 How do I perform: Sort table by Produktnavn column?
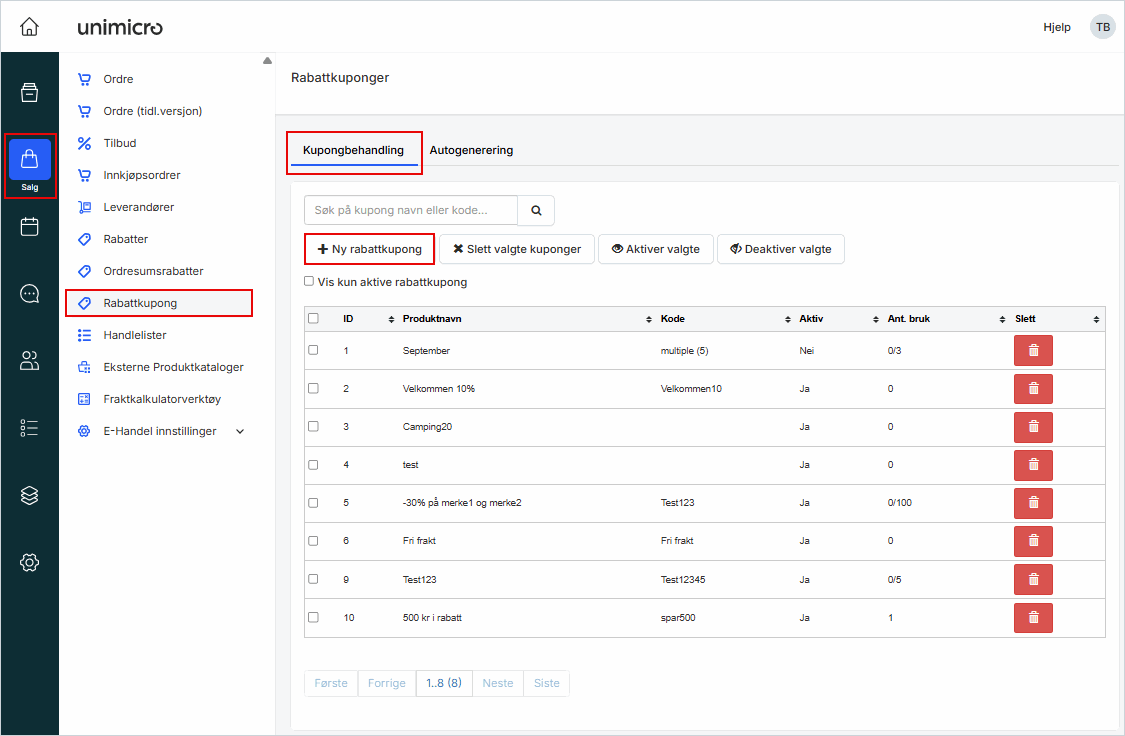[x=525, y=319]
